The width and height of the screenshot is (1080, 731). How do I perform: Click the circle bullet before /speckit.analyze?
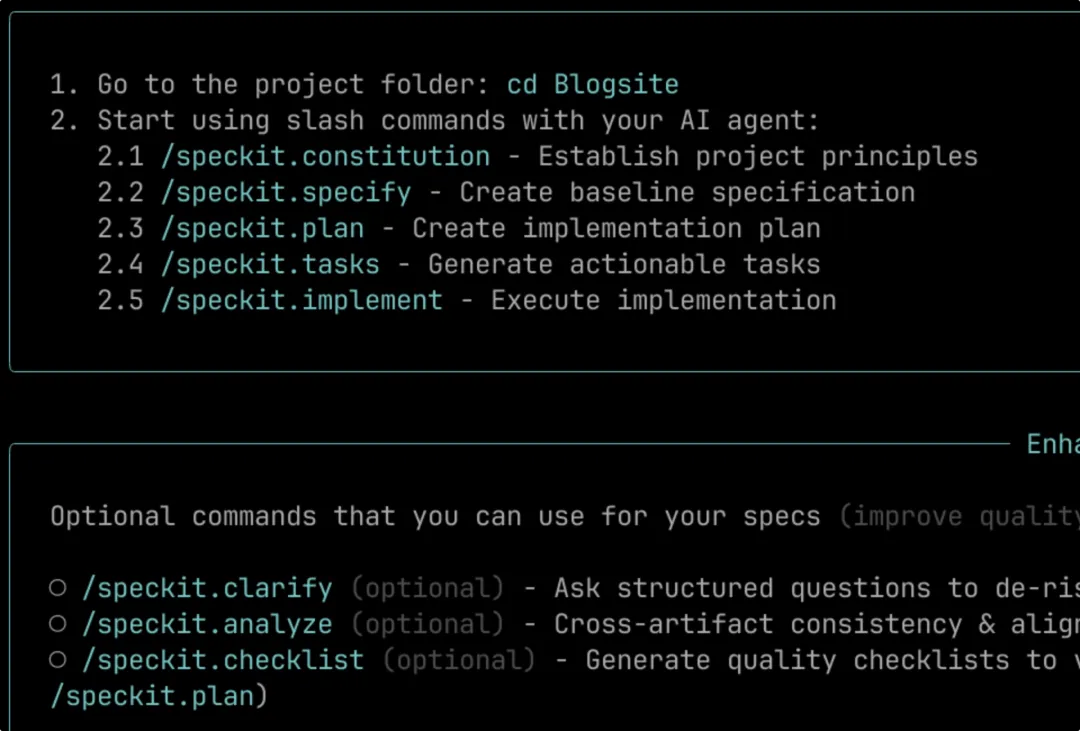(x=58, y=624)
